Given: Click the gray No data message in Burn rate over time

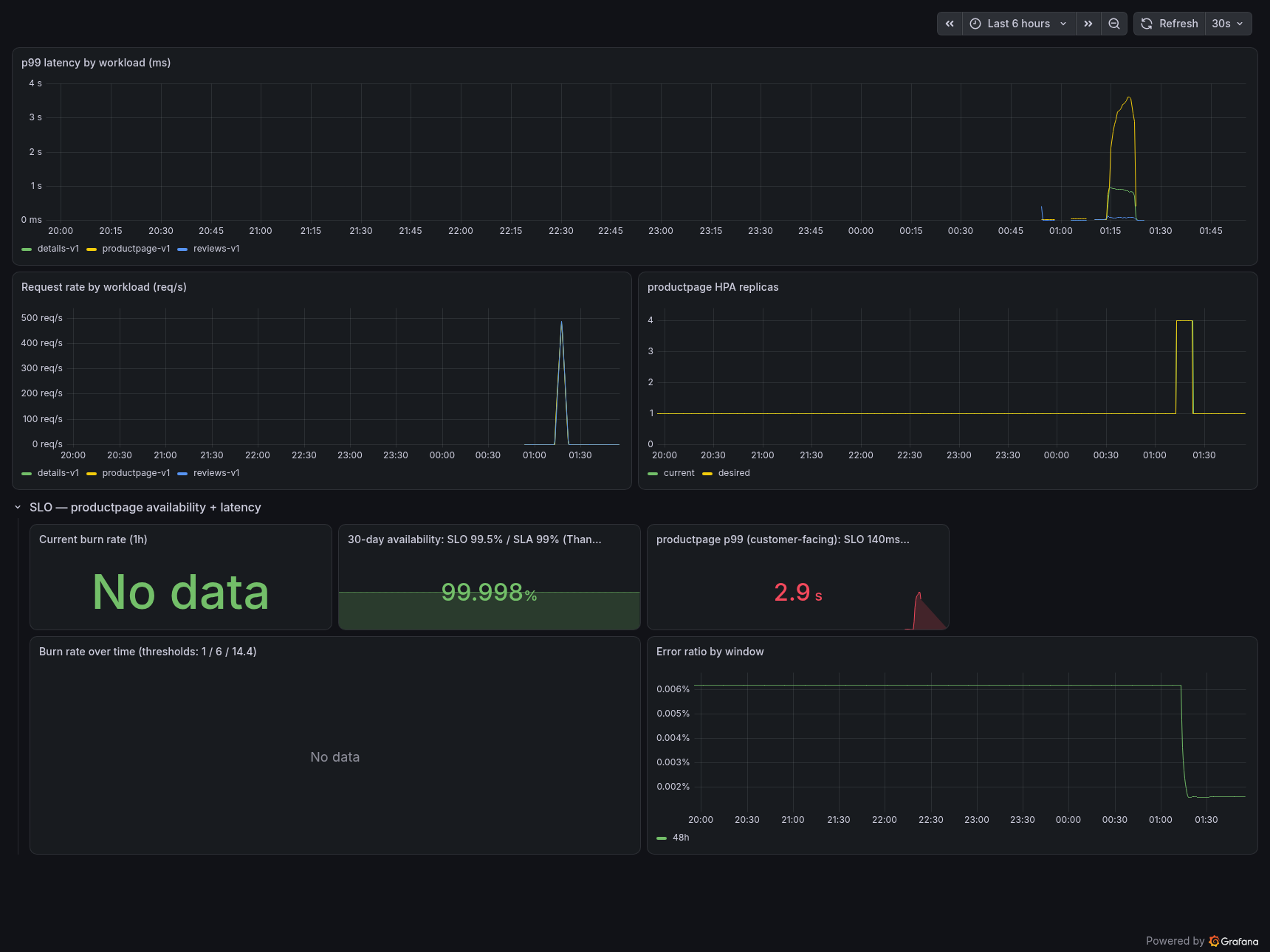Looking at the screenshot, I should [335, 757].
